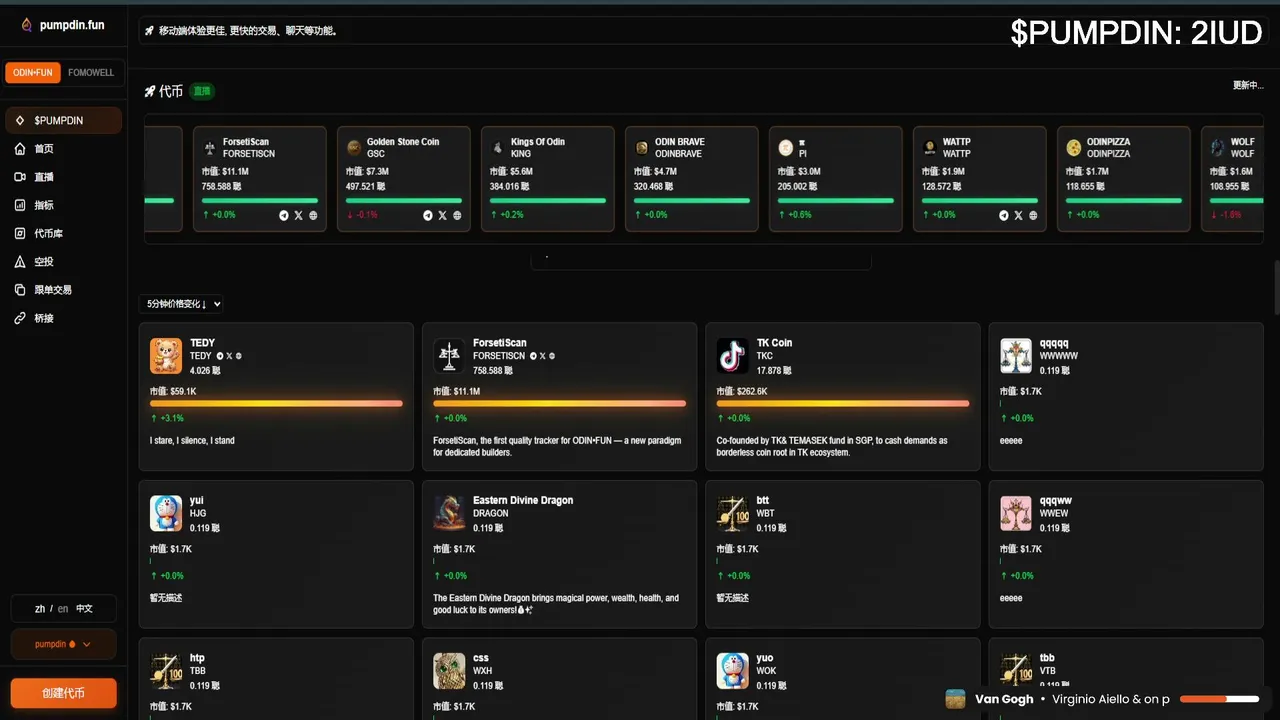This screenshot has height=720, width=1280.
Task: Click the Golden Stone Coin token logo
Action: pyautogui.click(x=354, y=147)
